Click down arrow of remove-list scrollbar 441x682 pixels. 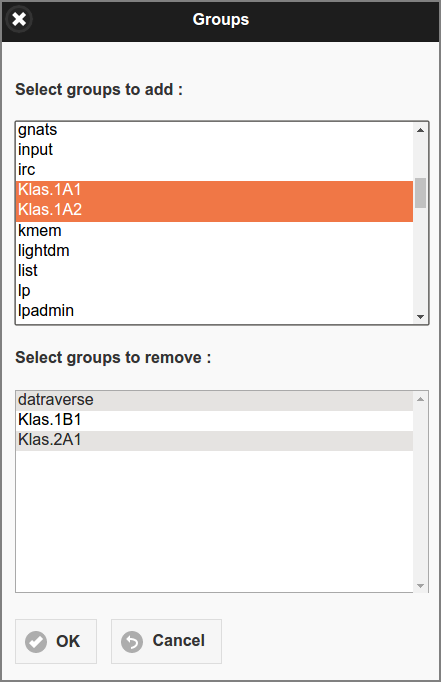pyautogui.click(x=420, y=585)
